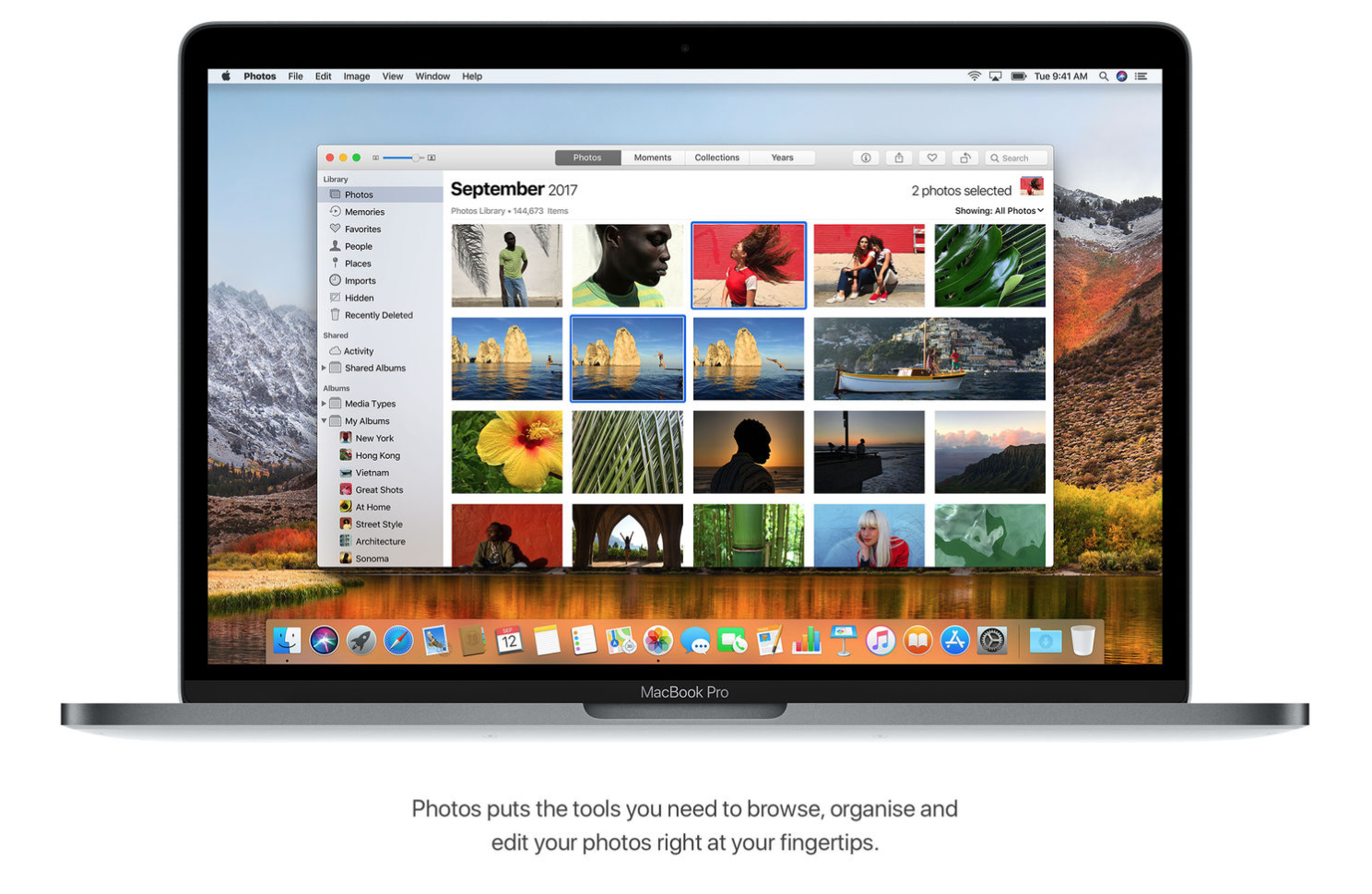Open the shared Activity feed
Image resolution: width=1372 pixels, height=894 pixels.
pyautogui.click(x=358, y=350)
